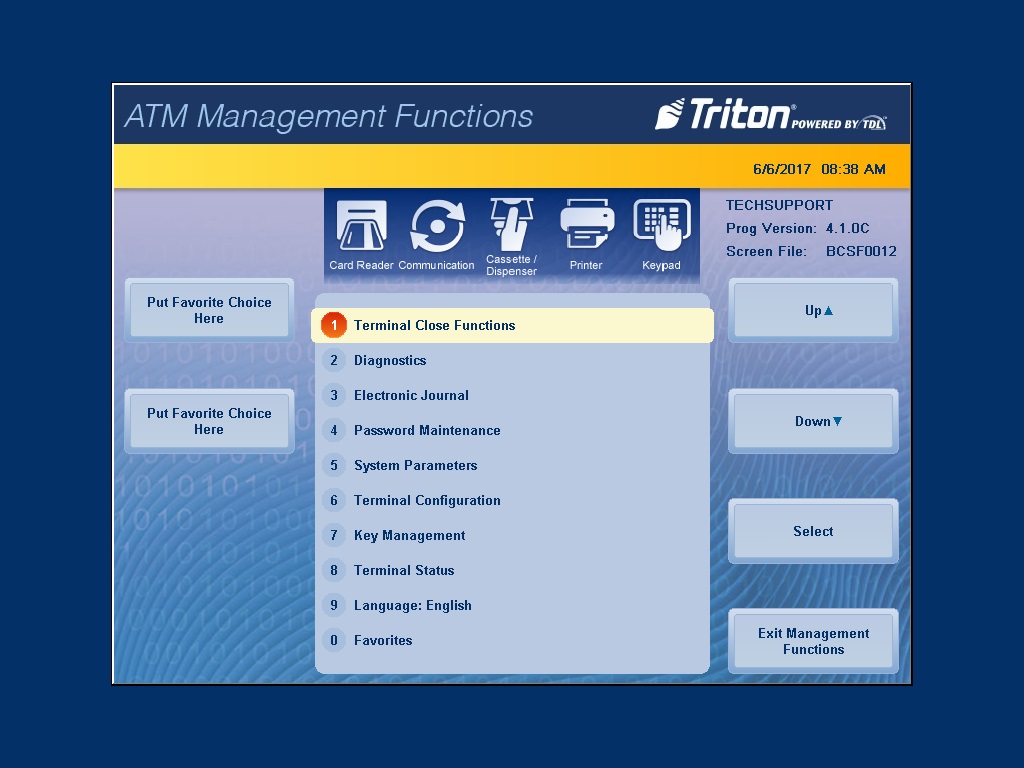The width and height of the screenshot is (1024, 768).
Task: Click Exit Management Functions
Action: pyautogui.click(x=813, y=641)
